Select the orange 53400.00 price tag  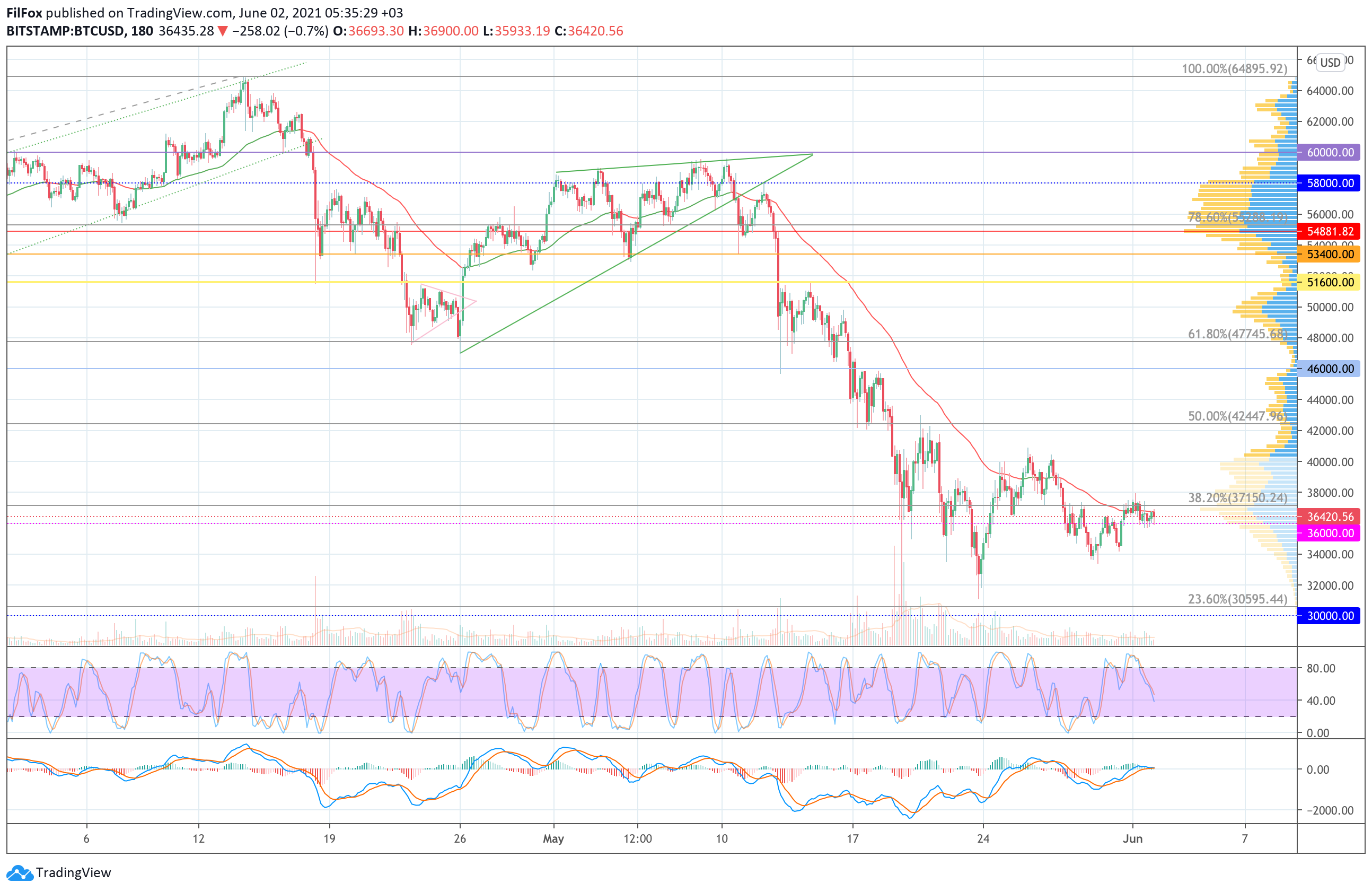1329,254
